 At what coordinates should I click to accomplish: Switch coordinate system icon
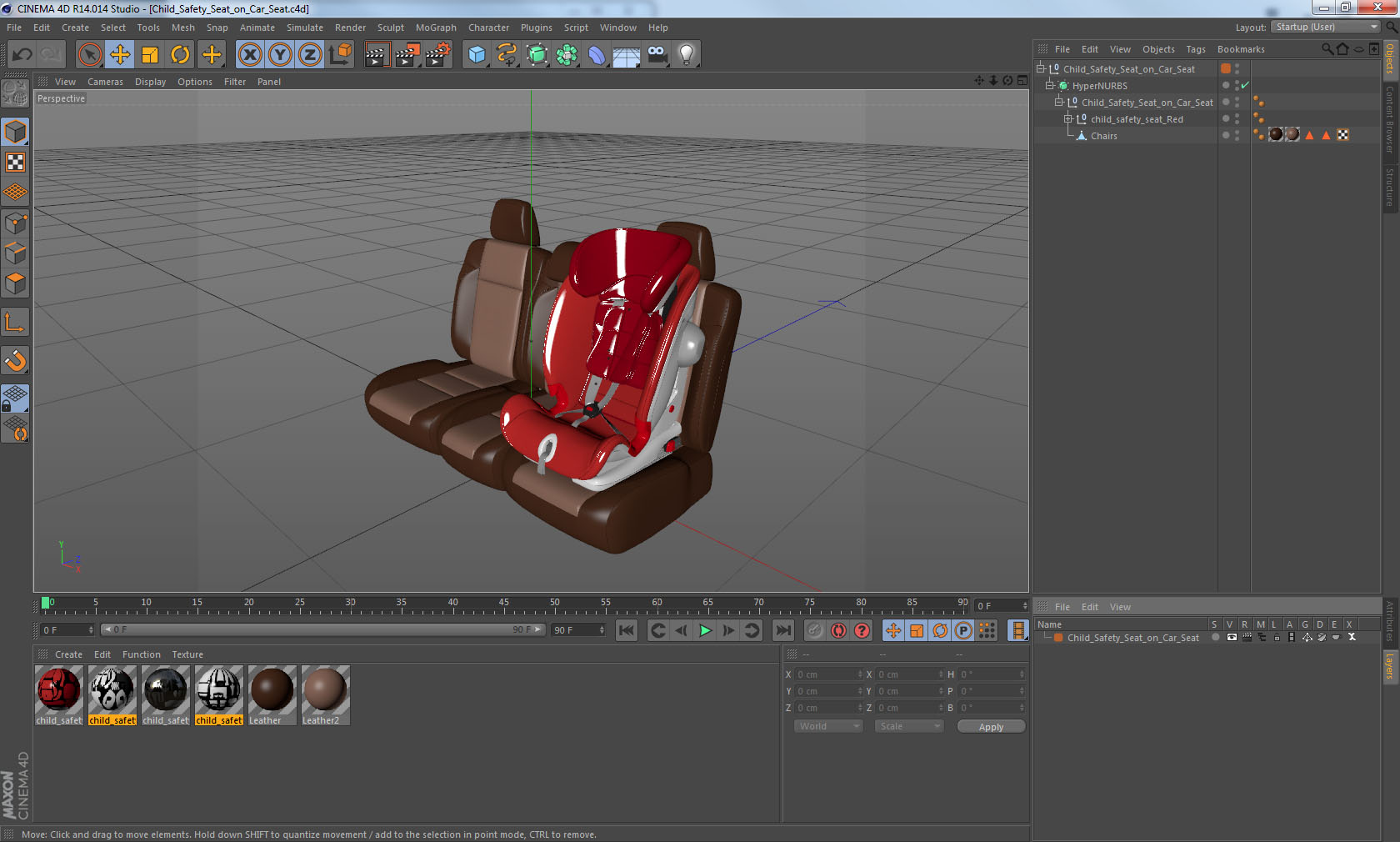pos(340,55)
